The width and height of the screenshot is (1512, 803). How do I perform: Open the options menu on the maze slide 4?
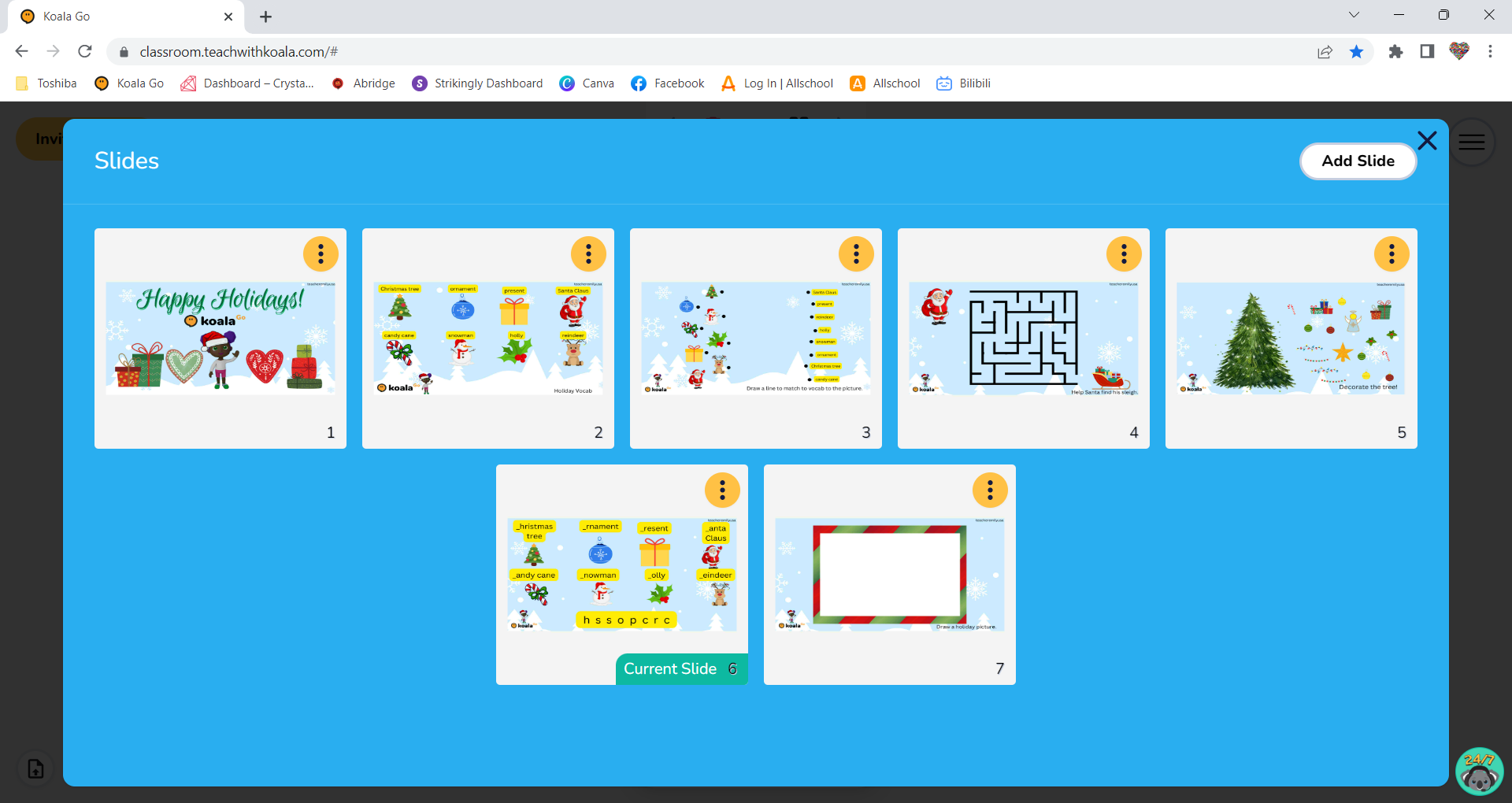click(x=1124, y=253)
